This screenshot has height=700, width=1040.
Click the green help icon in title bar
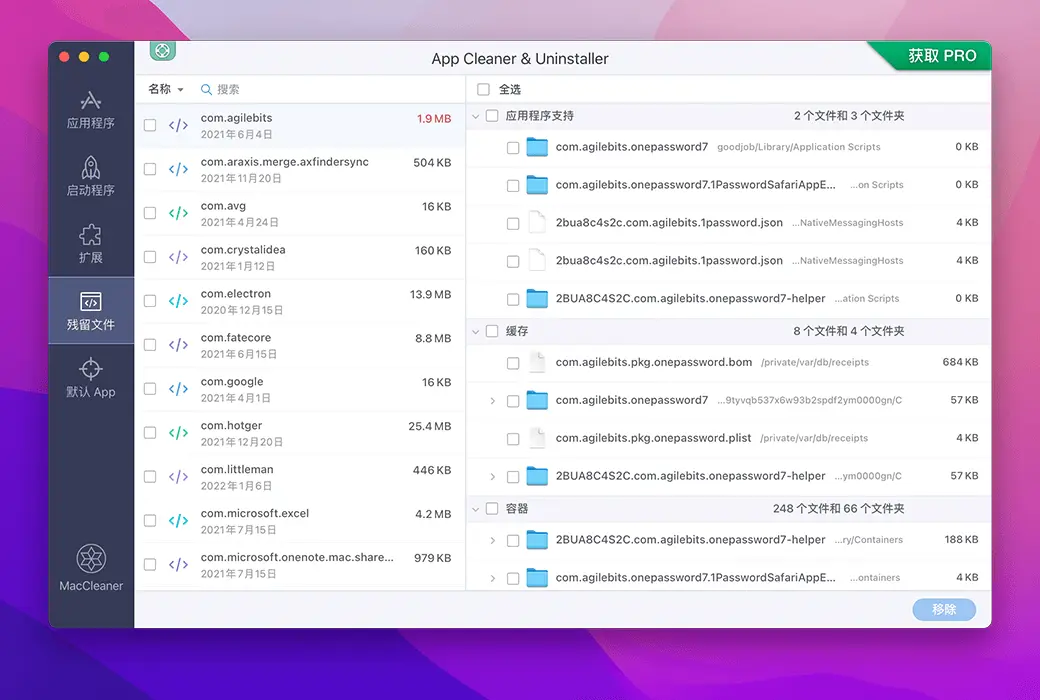coord(162,50)
